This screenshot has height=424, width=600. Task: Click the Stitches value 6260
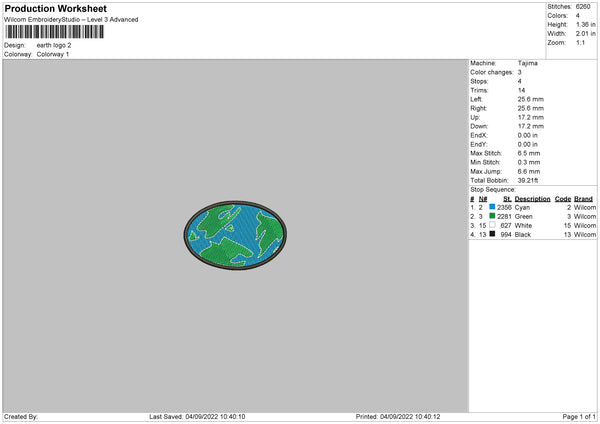[583, 7]
